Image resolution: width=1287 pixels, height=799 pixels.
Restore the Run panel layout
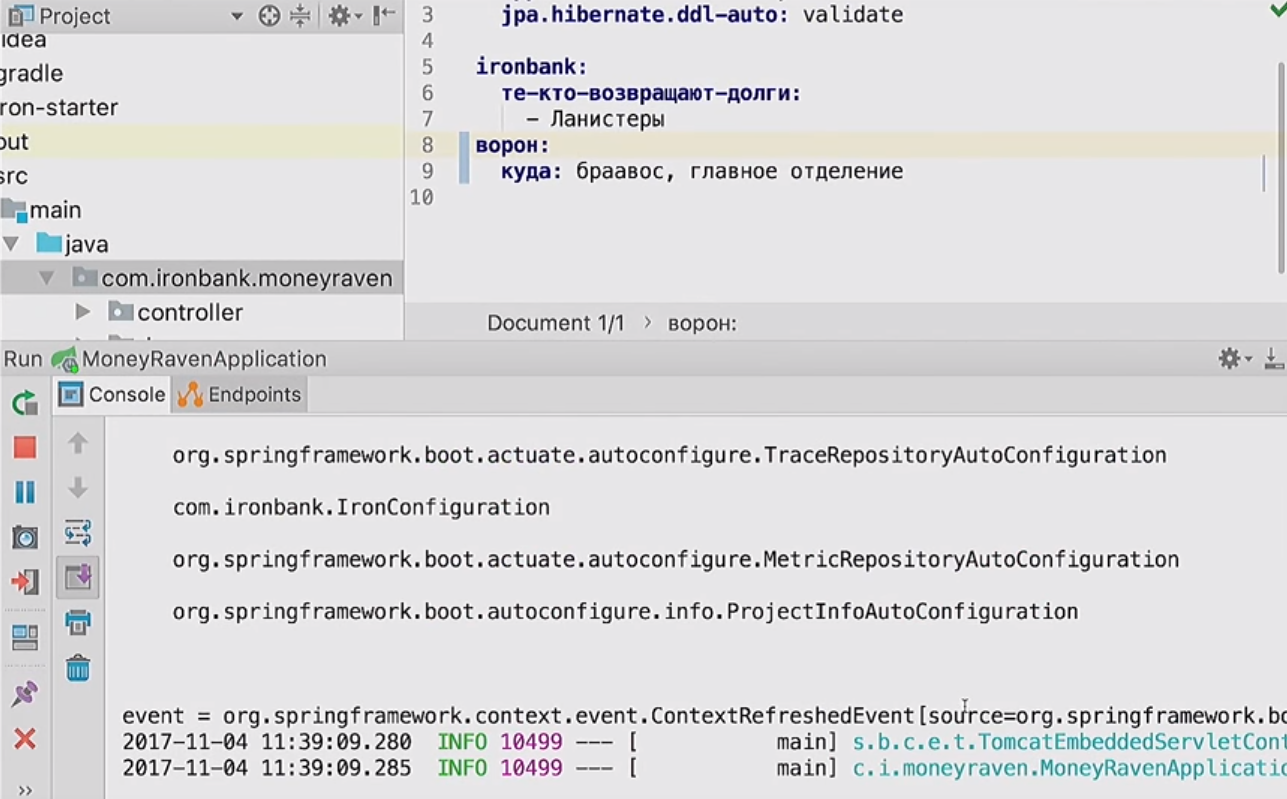point(25,636)
